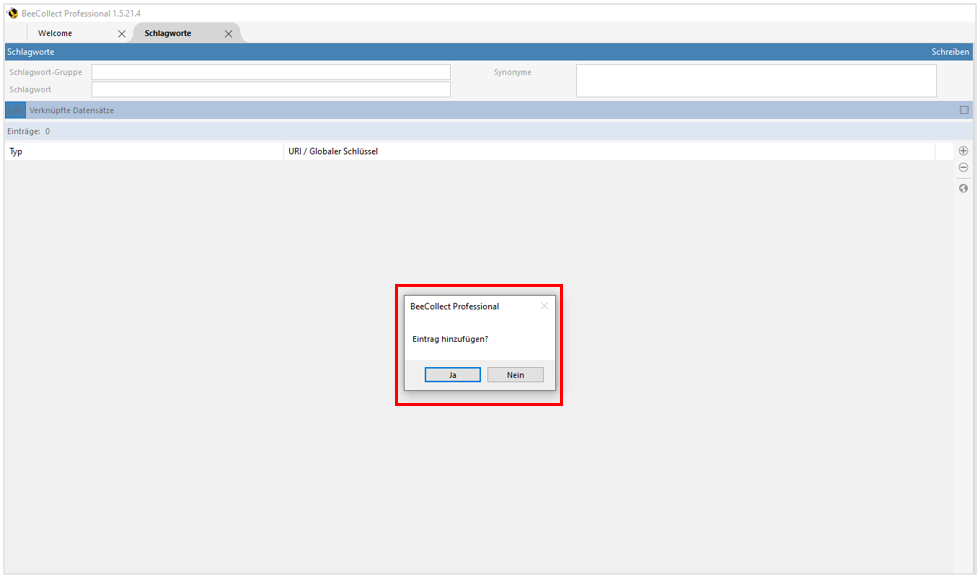Dismiss the dialog using its X icon

[x=544, y=306]
